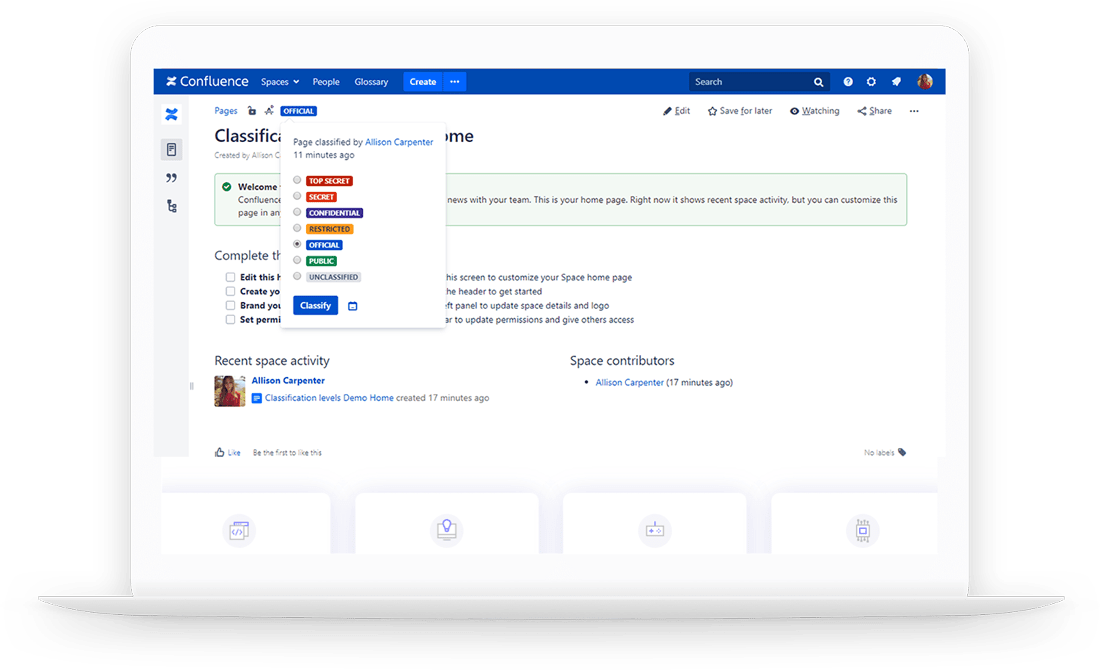Choose the orange RESTRICTED label
The height and width of the screenshot is (670, 1100).
330,229
